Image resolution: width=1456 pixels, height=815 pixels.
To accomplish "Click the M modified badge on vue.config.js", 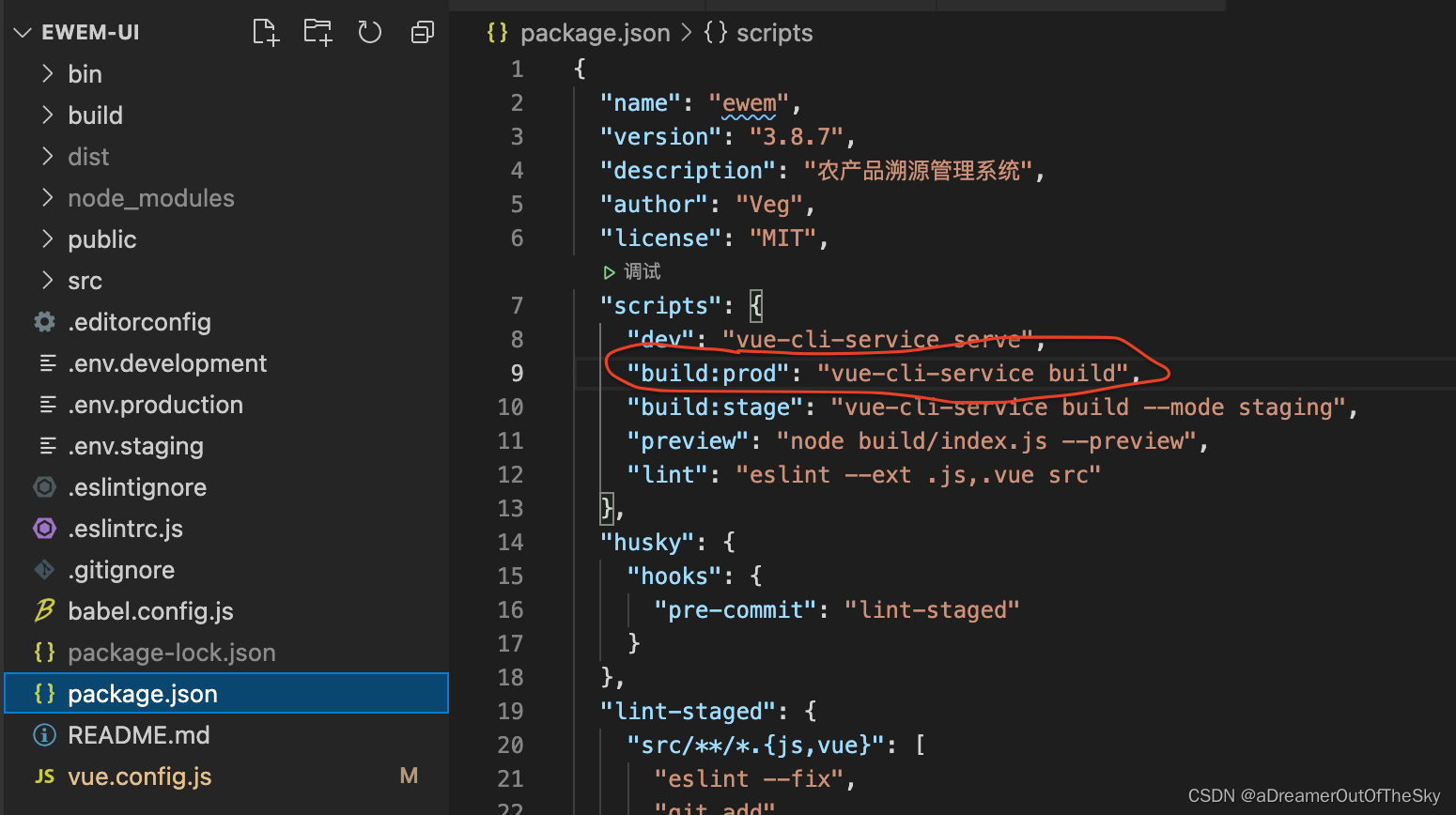I will coord(409,776).
